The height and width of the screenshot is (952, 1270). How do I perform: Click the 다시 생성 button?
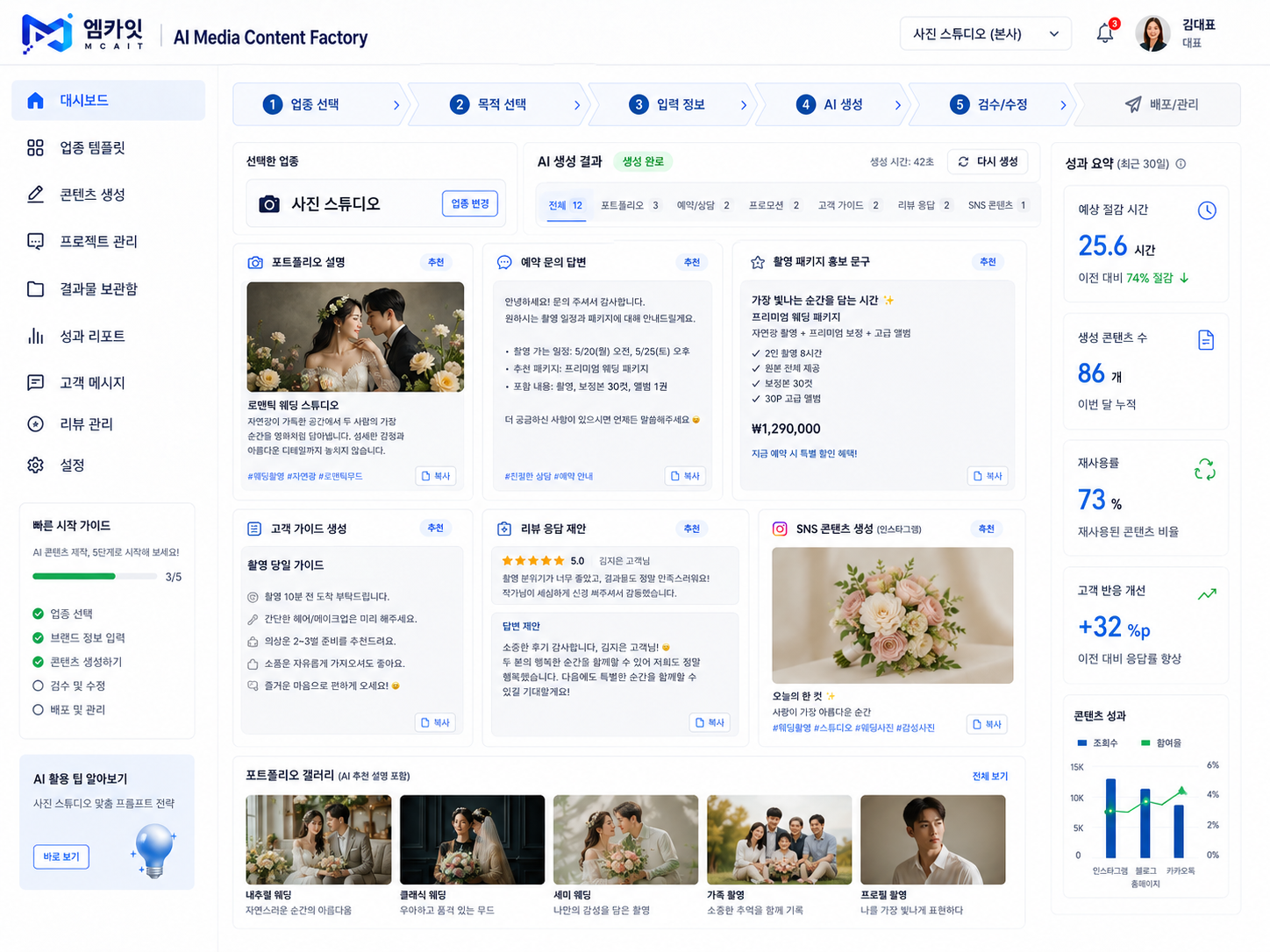coord(988,161)
